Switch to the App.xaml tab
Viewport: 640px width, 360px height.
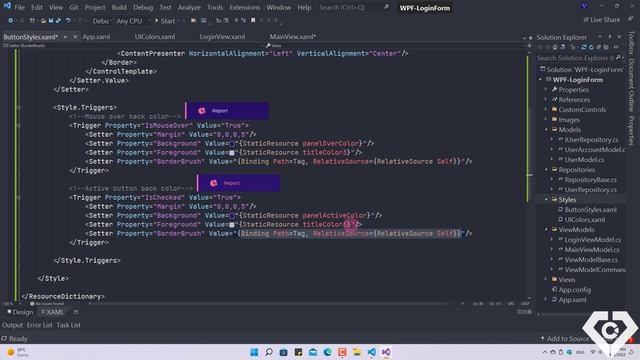[x=96, y=37]
